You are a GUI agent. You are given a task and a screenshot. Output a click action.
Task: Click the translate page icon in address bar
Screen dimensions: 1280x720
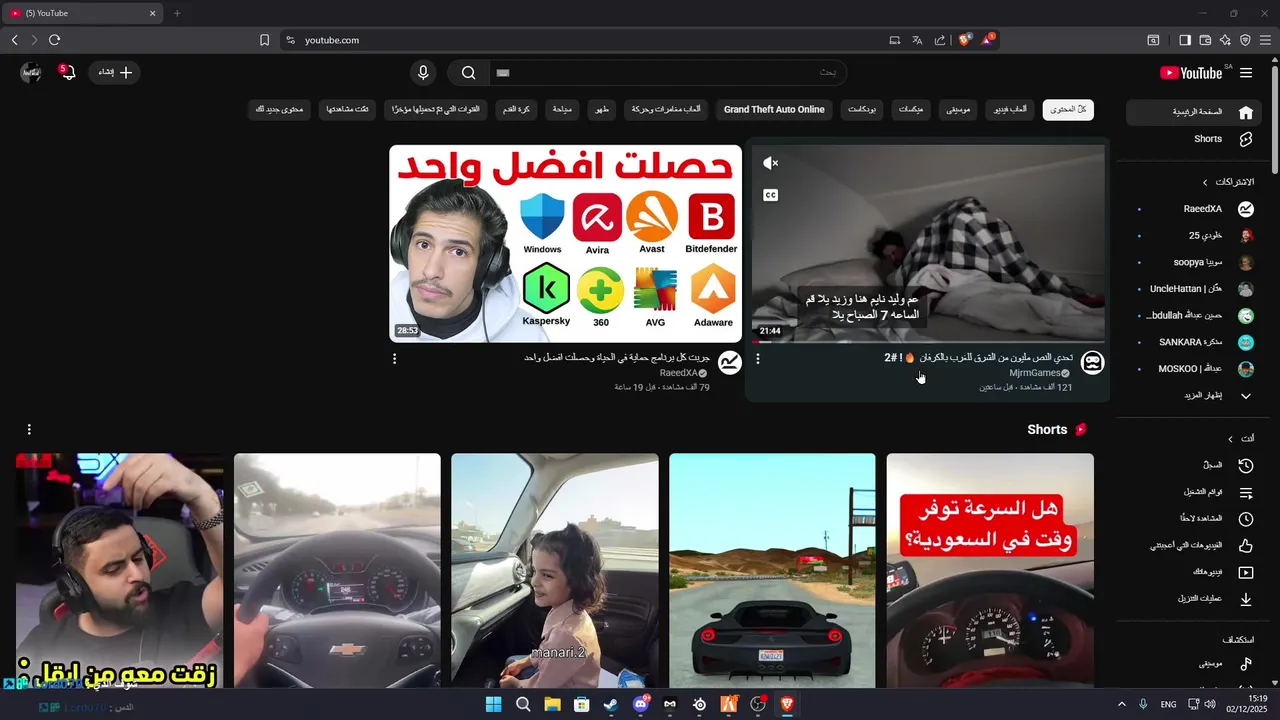pyautogui.click(x=917, y=40)
